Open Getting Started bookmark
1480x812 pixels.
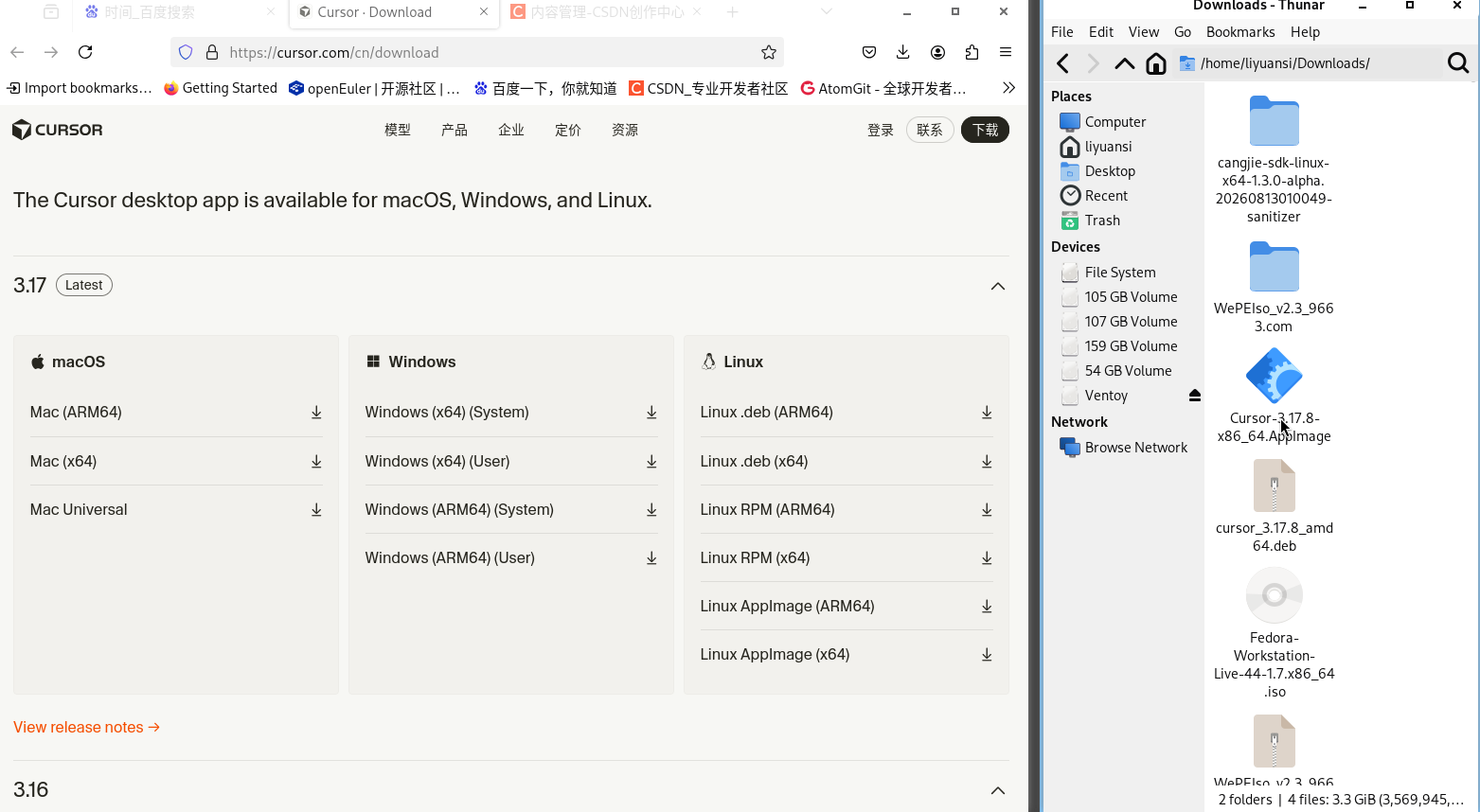coord(221,88)
